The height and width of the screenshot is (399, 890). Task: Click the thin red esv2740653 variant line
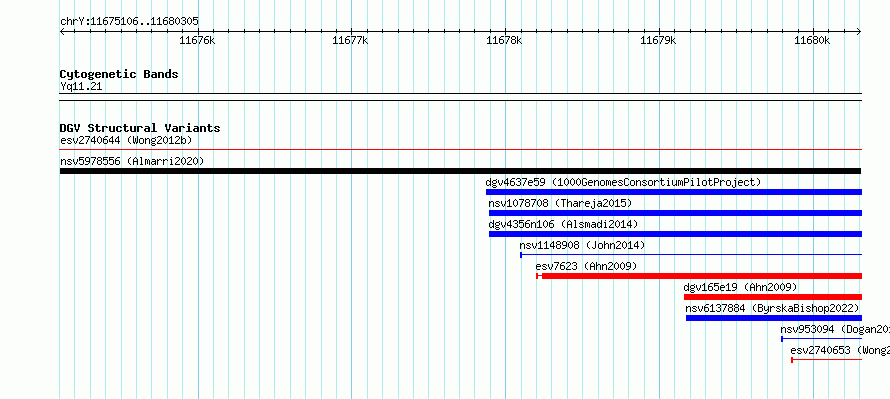826,360
